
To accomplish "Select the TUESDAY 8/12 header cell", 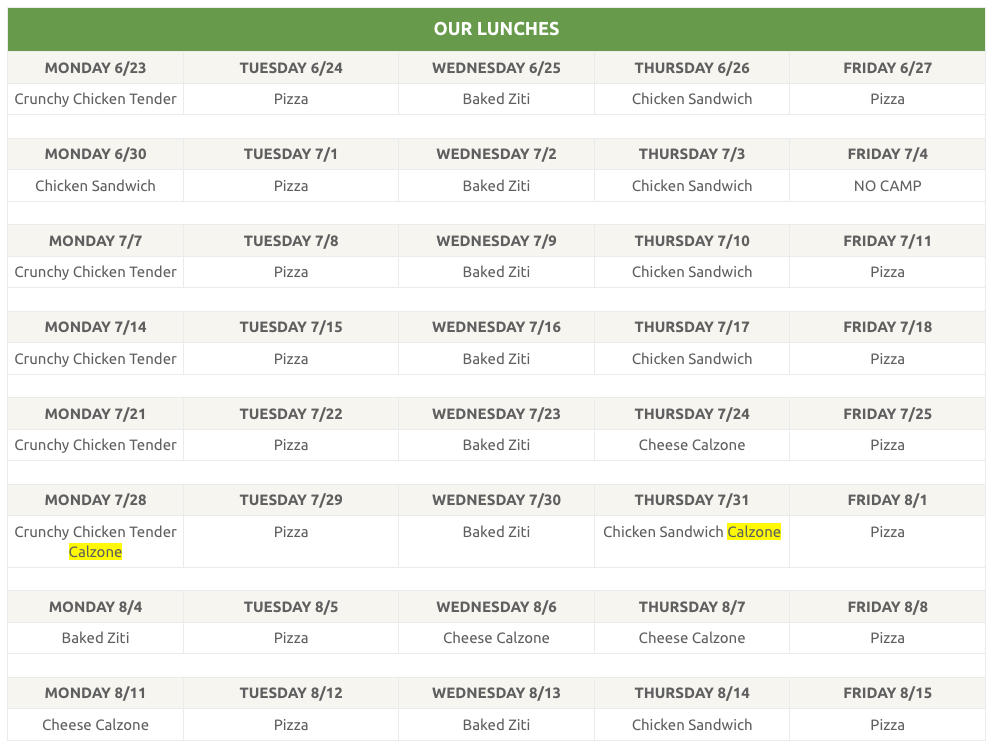I will [291, 693].
